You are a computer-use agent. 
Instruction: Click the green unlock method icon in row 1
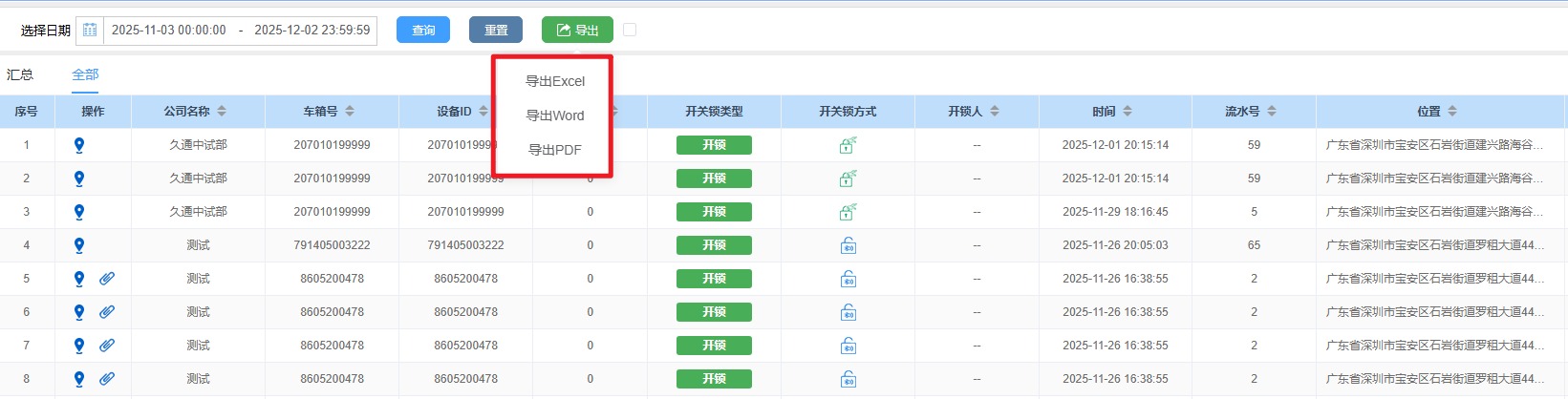(x=848, y=145)
